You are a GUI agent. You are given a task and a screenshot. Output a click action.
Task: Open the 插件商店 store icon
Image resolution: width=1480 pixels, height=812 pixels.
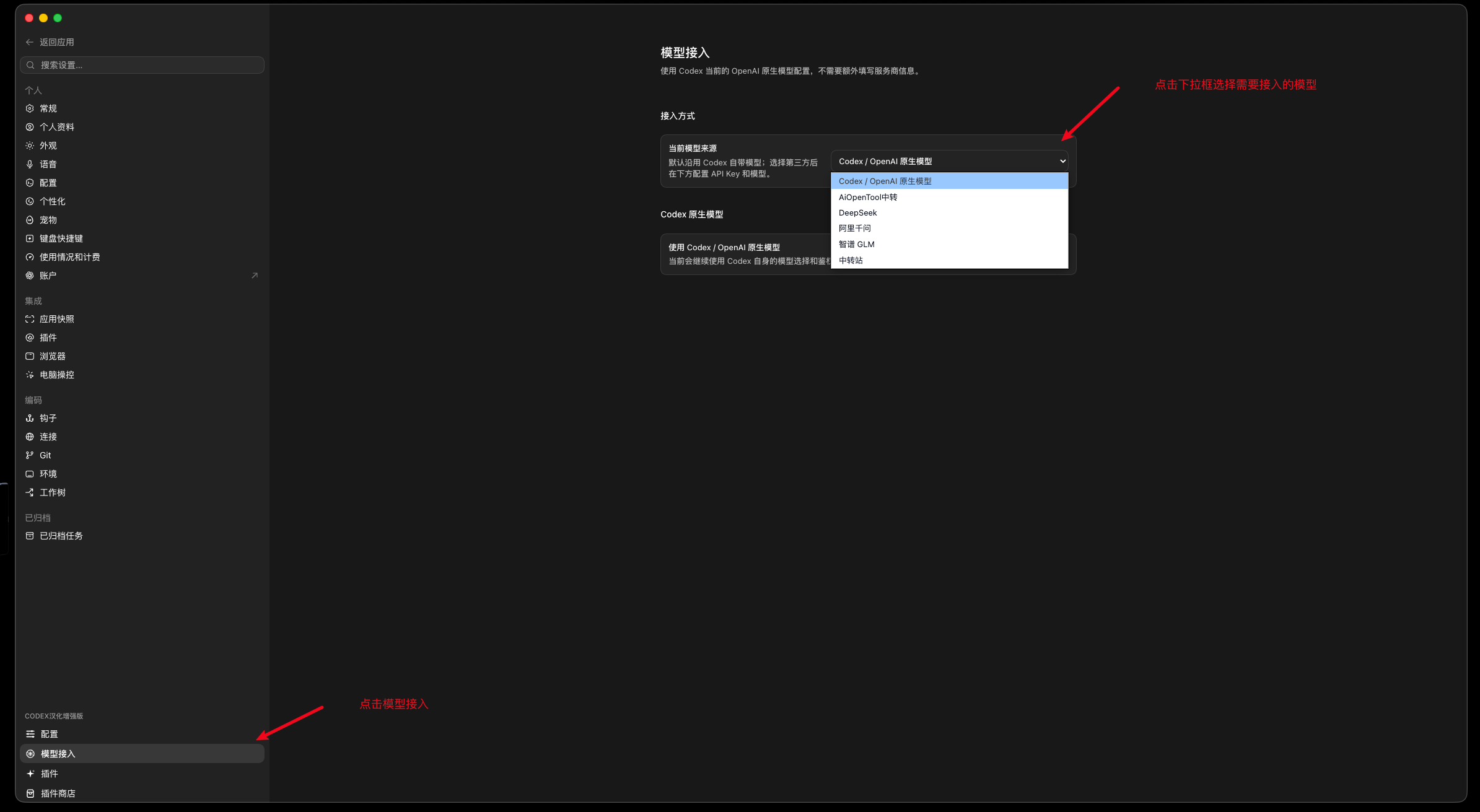coord(30,793)
